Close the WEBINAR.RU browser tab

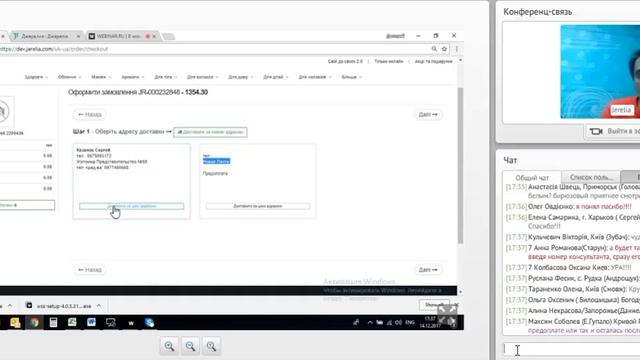[x=154, y=36]
